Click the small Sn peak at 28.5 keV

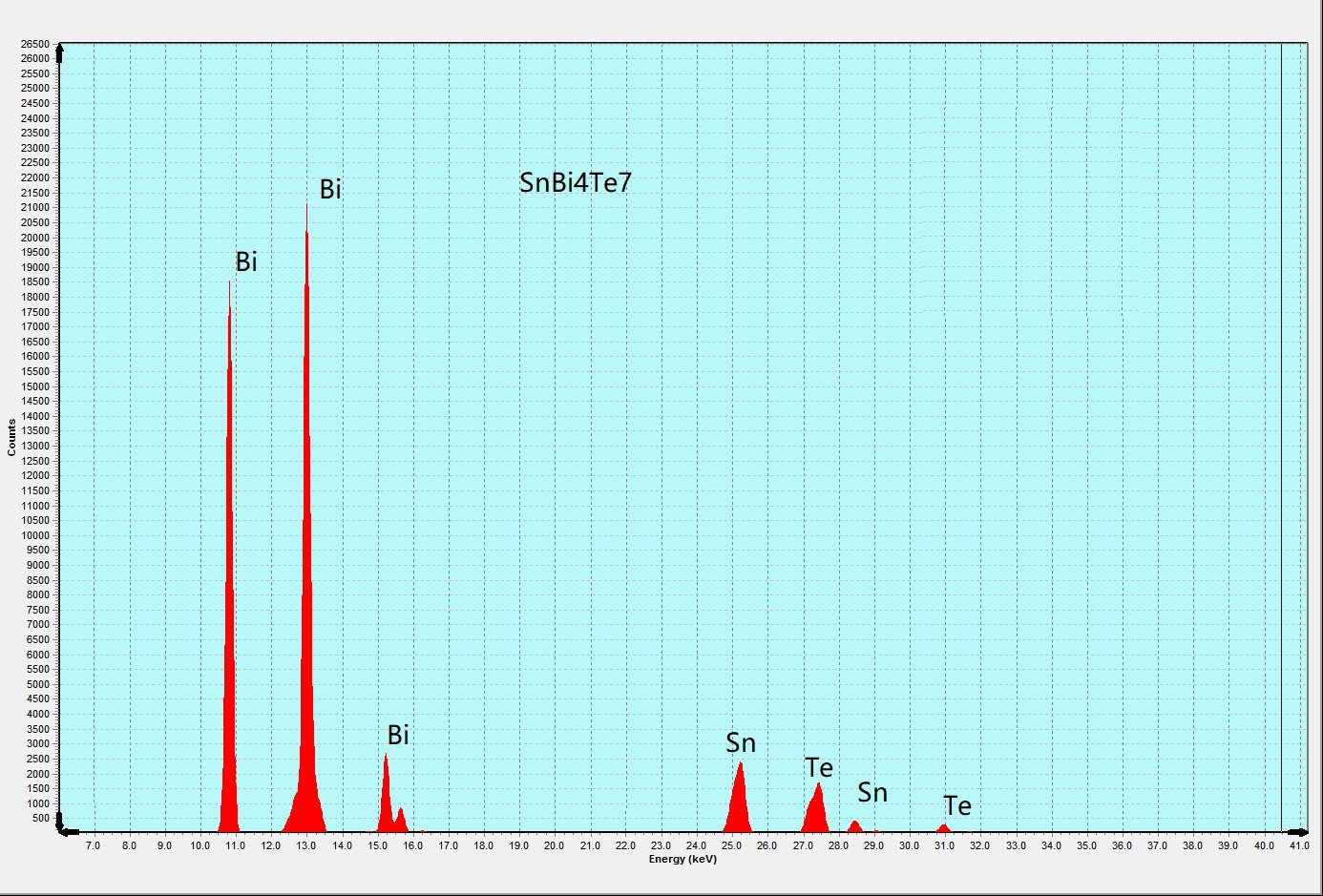854,825
